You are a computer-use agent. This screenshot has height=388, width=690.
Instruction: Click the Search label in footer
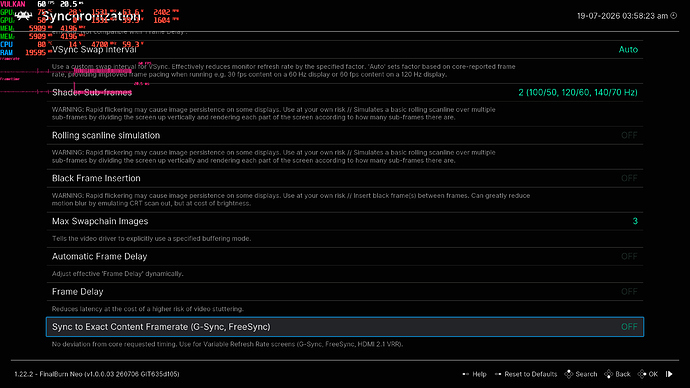point(586,374)
